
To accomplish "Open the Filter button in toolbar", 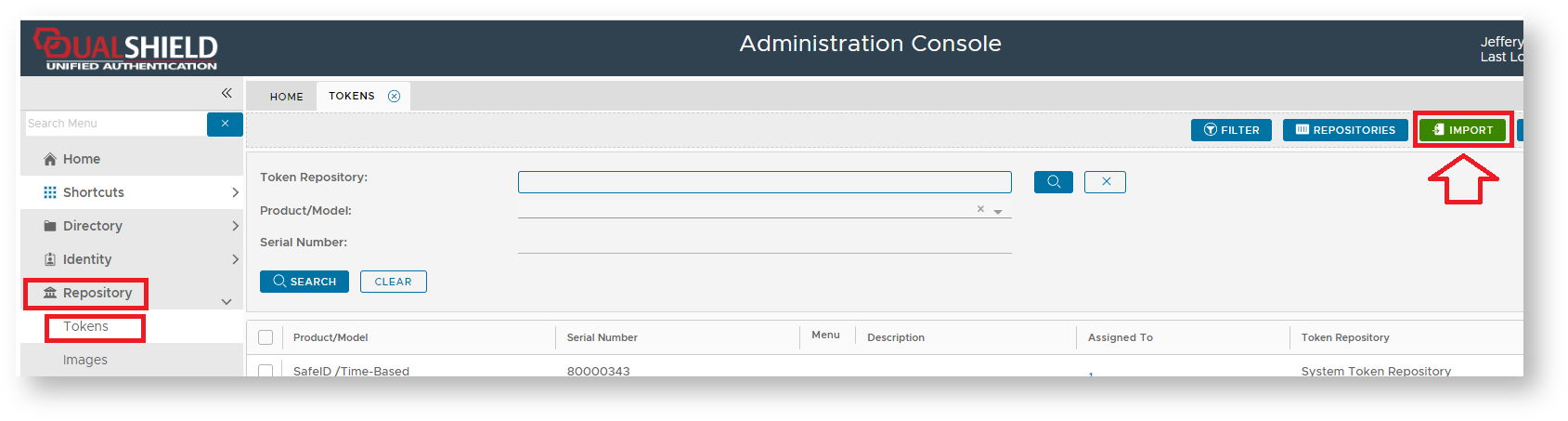I will pyautogui.click(x=1231, y=130).
